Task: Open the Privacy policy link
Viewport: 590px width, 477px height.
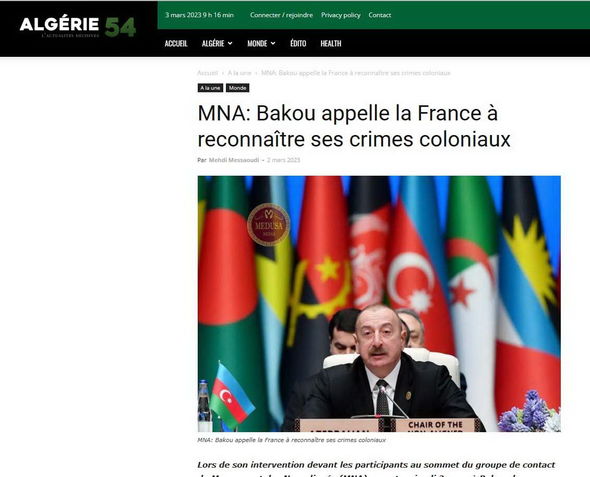Action: 341,15
